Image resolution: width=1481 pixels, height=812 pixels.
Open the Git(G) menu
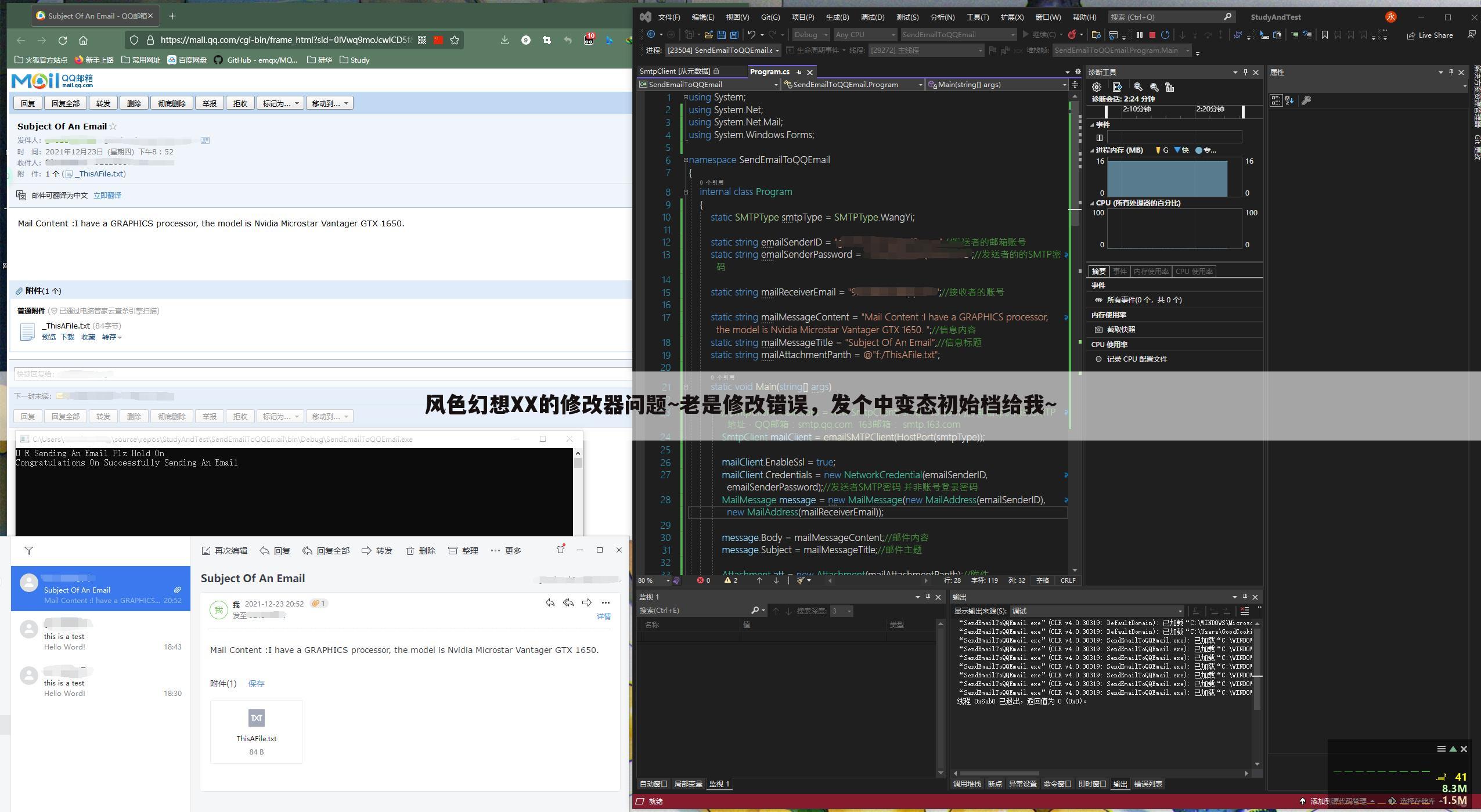click(x=770, y=17)
